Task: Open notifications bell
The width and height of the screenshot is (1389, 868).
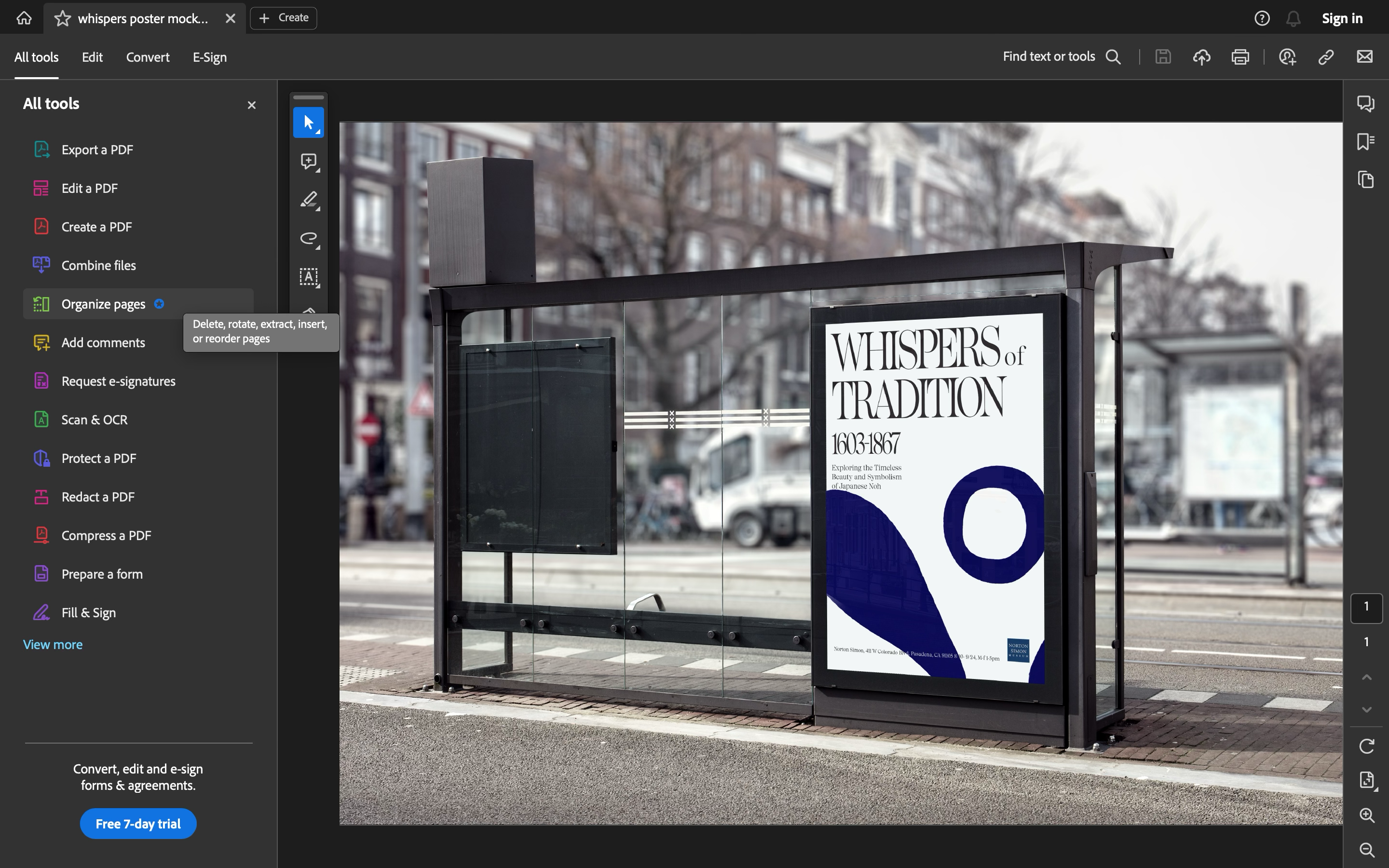Action: 1293,18
